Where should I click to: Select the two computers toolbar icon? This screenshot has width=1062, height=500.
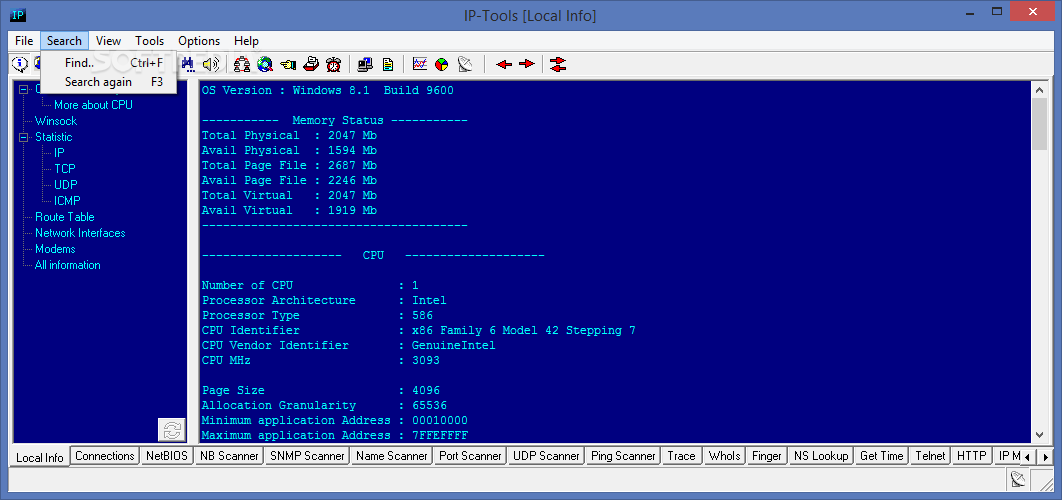coord(365,64)
